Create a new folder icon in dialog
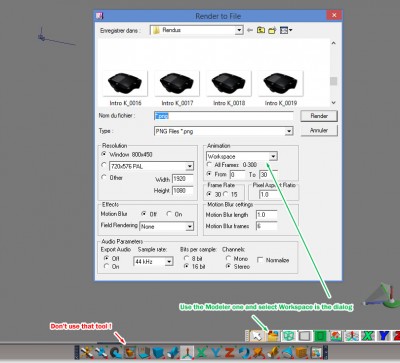400x363 pixels. pyautogui.click(x=272, y=30)
